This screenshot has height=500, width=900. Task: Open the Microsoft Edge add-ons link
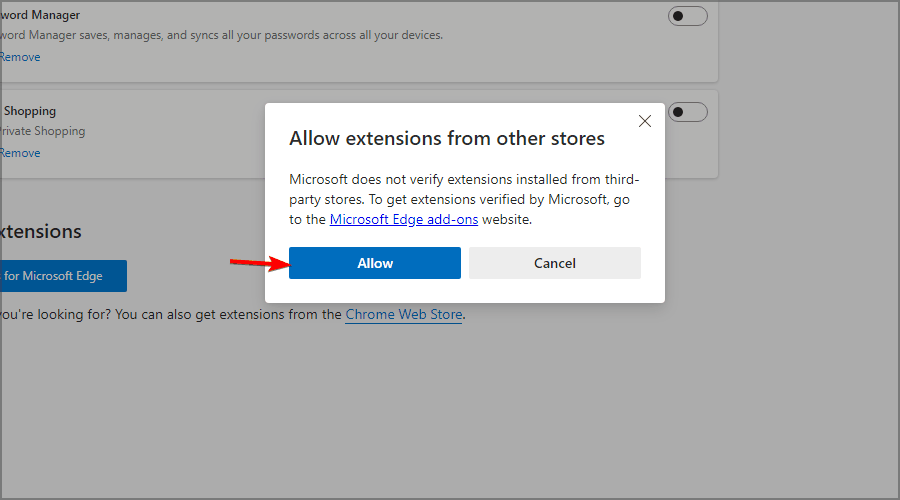tap(404, 219)
